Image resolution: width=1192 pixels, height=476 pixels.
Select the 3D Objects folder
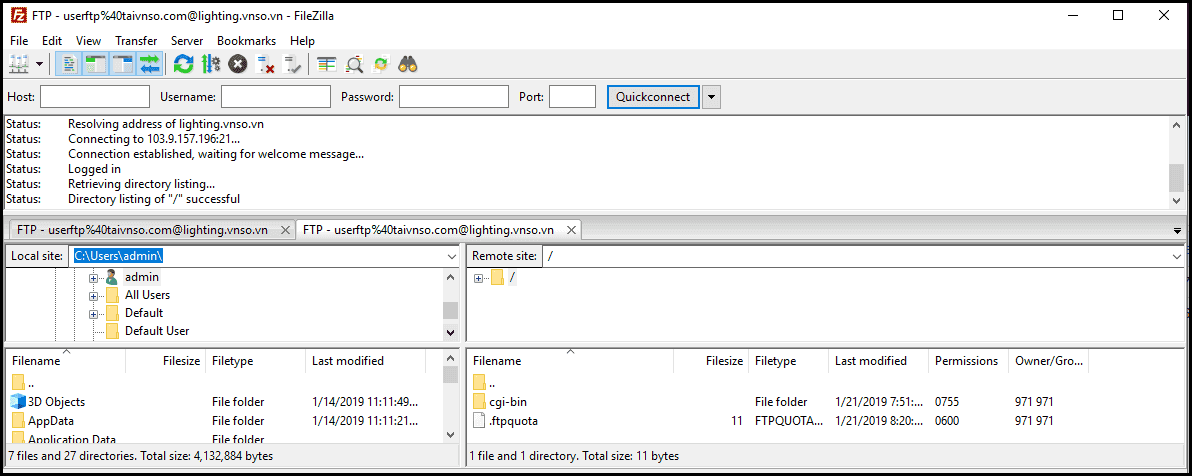point(56,401)
